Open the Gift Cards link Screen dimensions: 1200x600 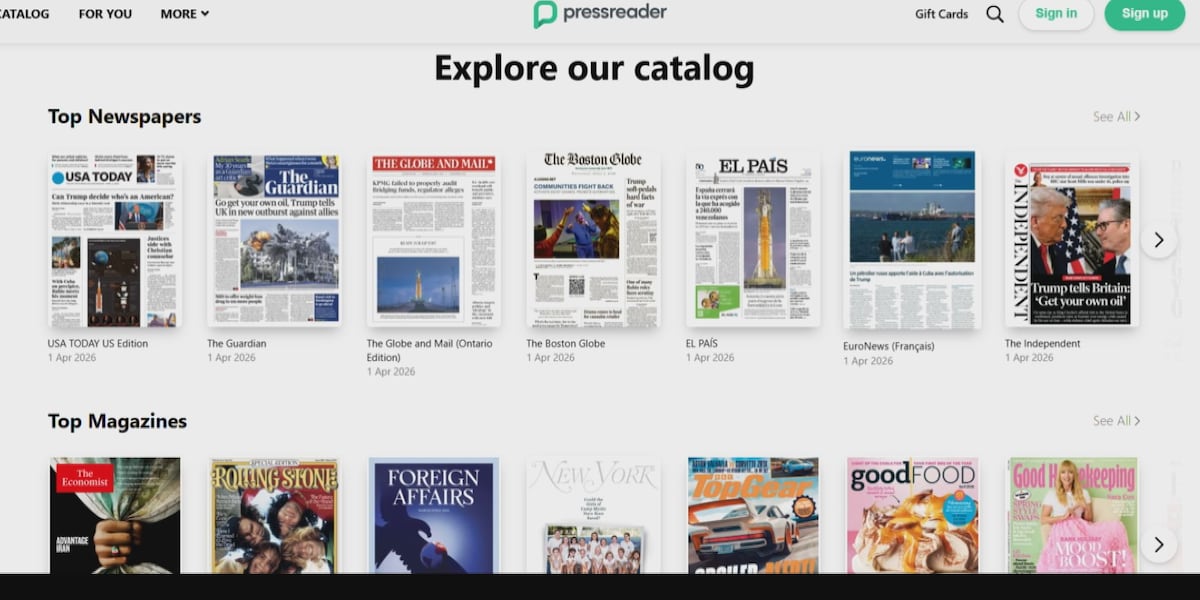941,14
